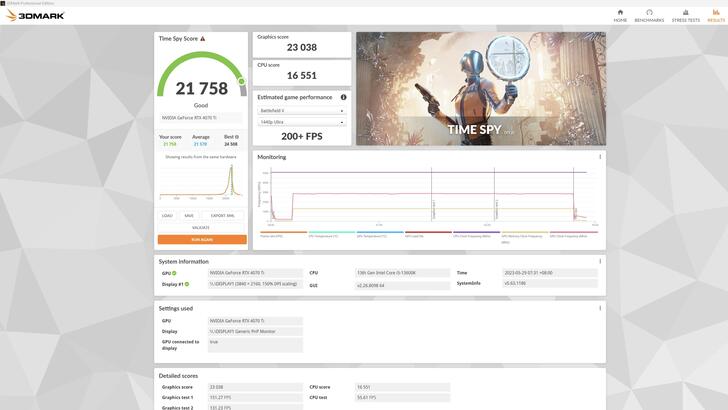Click the Time Spy banner image
Viewport: 728px width, 410px height.
pos(480,88)
